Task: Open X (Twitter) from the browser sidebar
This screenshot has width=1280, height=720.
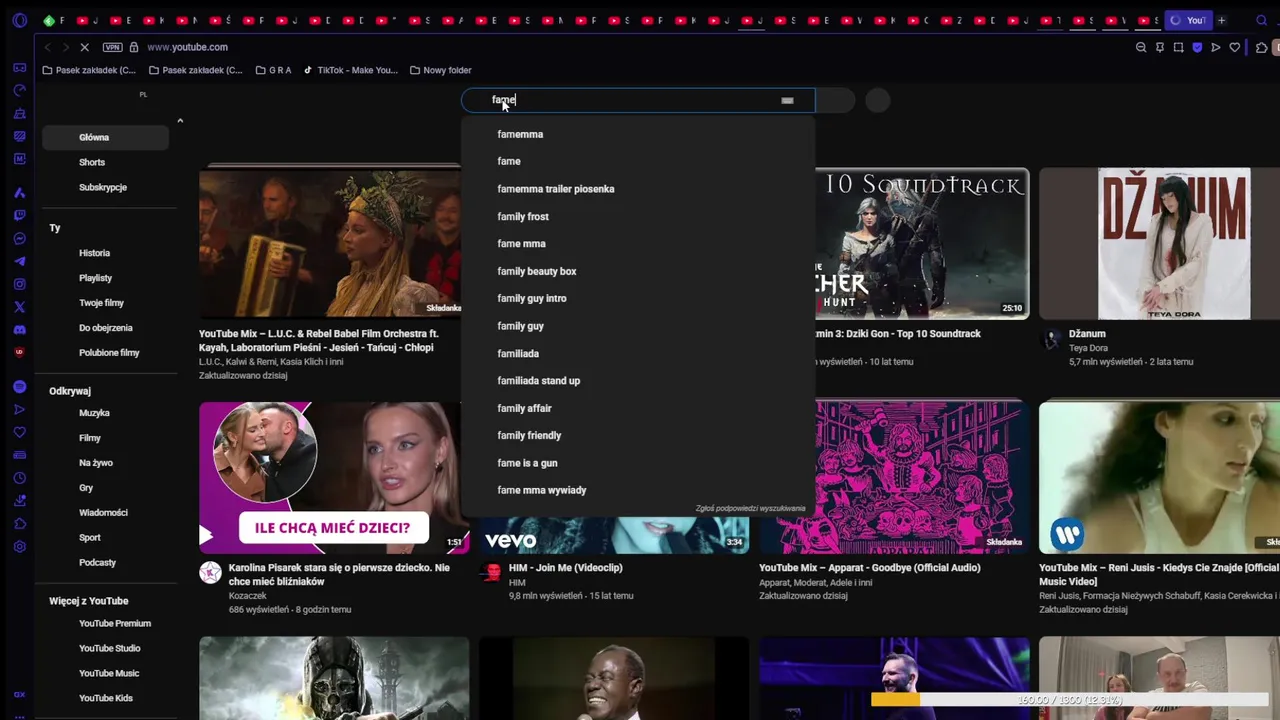Action: 20,307
